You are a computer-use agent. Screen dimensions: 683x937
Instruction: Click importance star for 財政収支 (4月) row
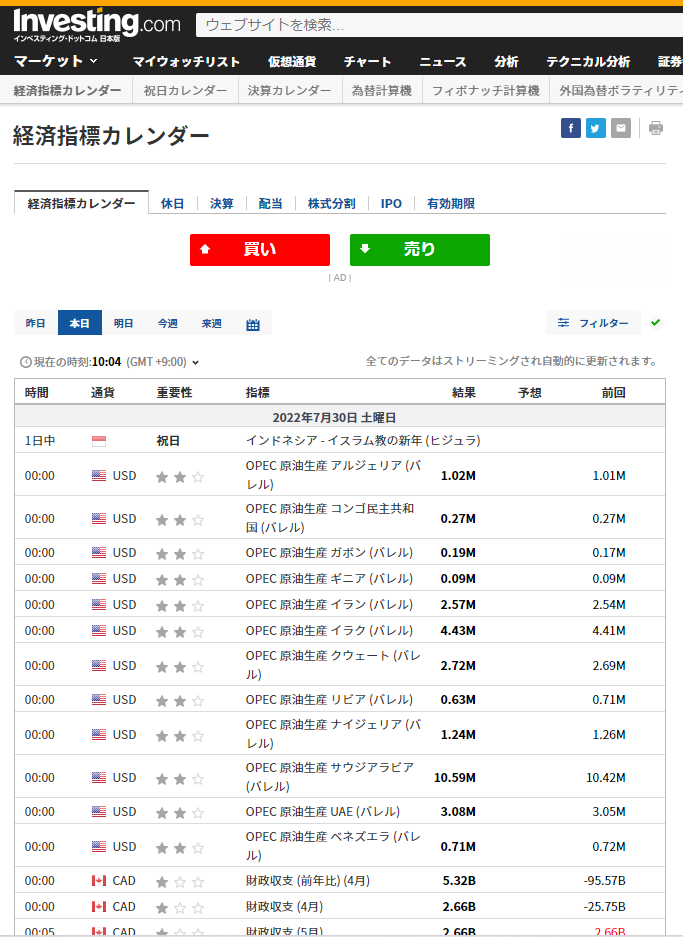tap(180, 908)
